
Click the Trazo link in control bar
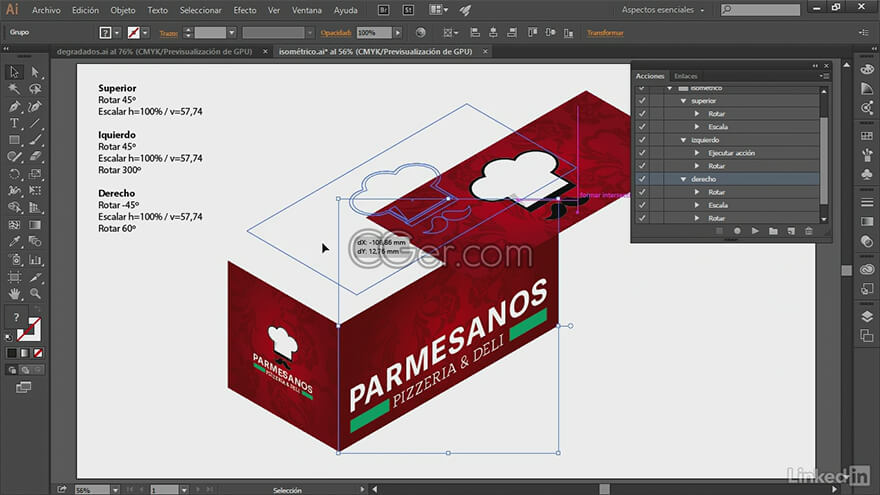point(168,33)
